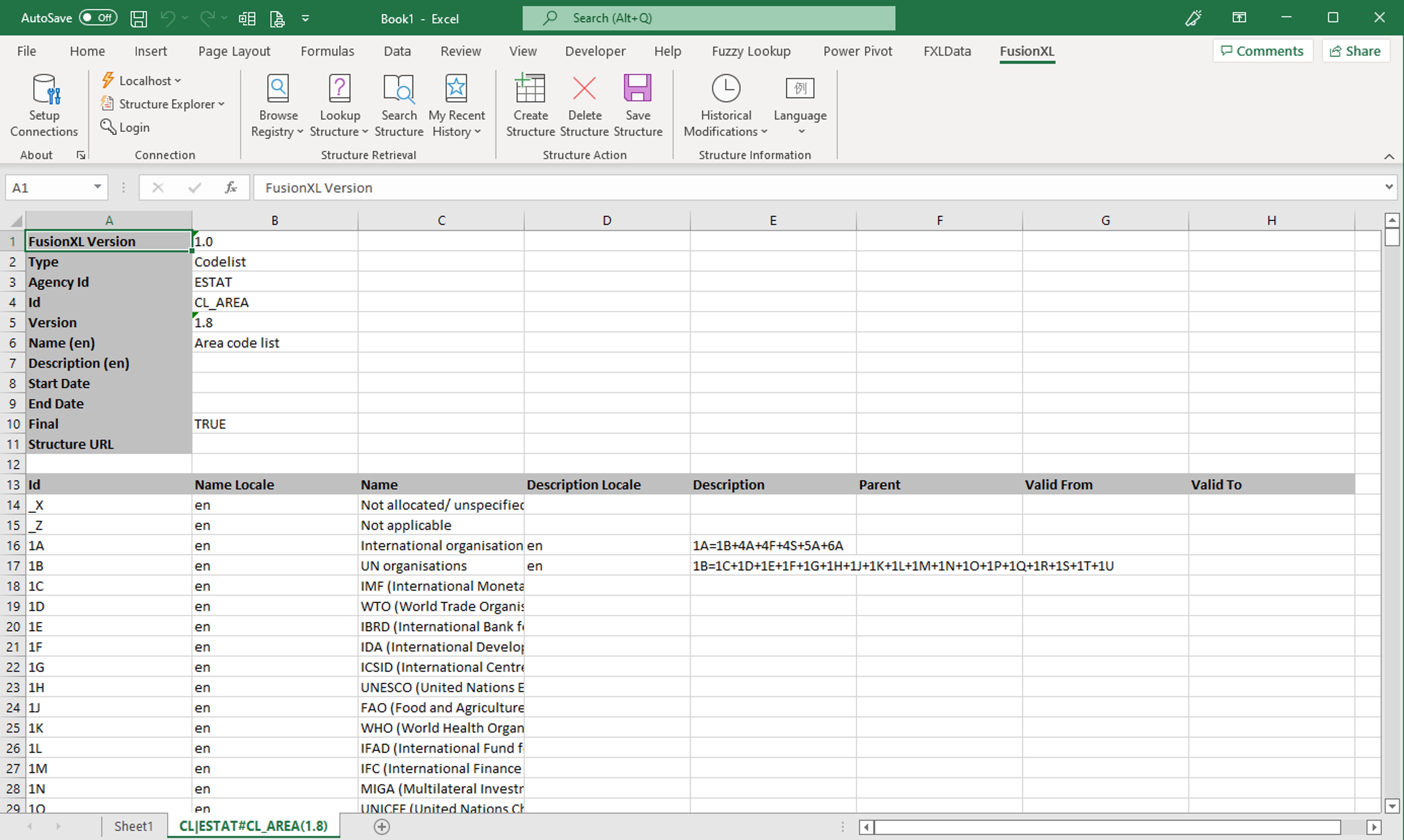
Task: Open Browse Registry tool
Action: tap(277, 89)
